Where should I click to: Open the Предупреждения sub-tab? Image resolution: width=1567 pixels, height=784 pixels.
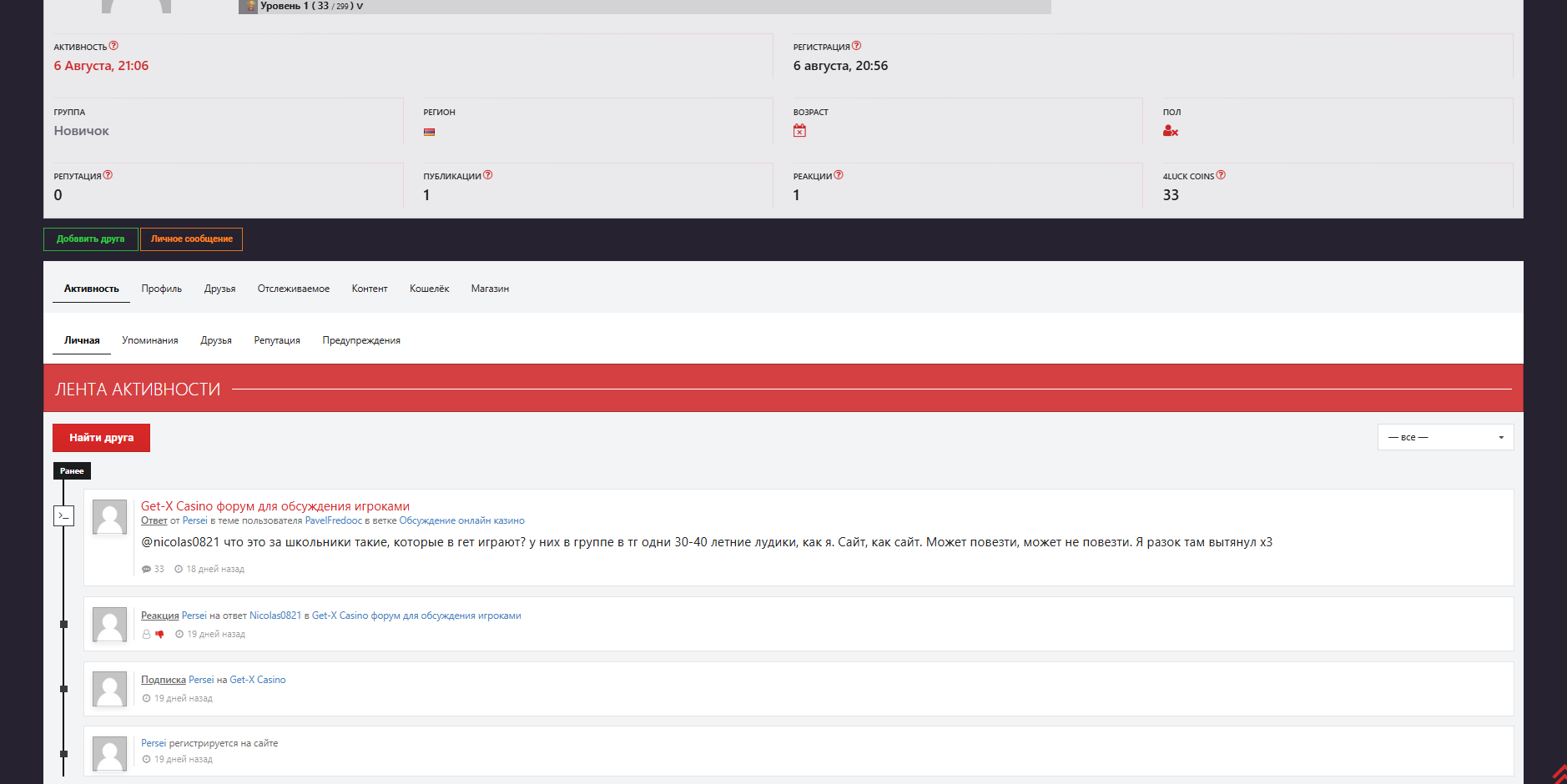(361, 340)
